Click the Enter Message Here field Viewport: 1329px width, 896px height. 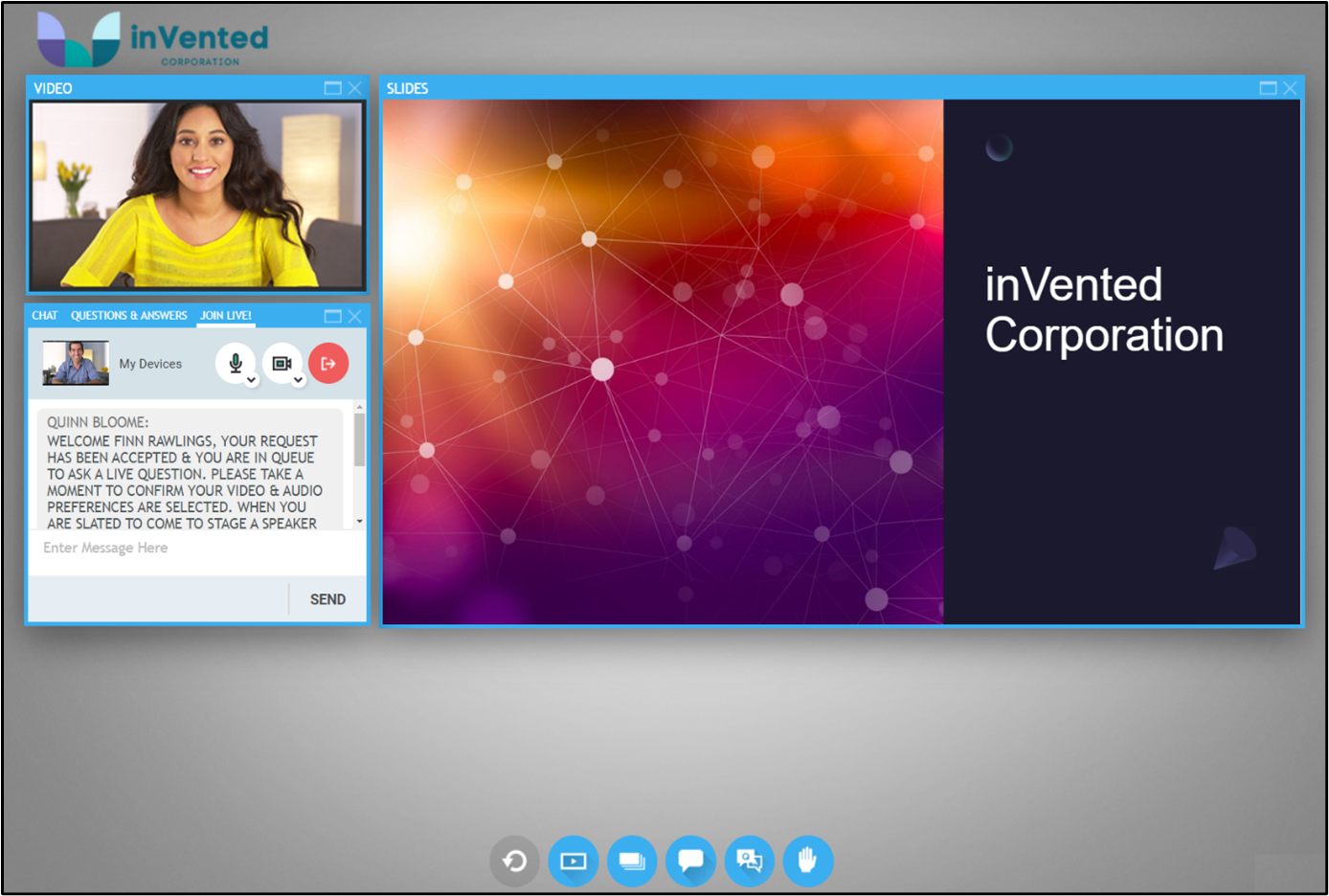[196, 551]
